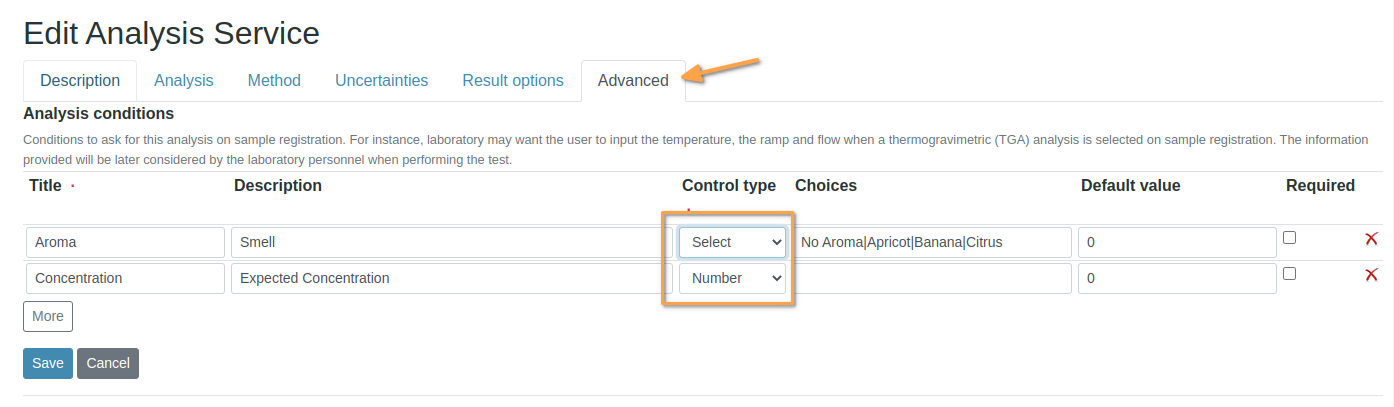1394x407 pixels.
Task: Toggle Required checkbox for Concentration
Action: click(x=1289, y=274)
